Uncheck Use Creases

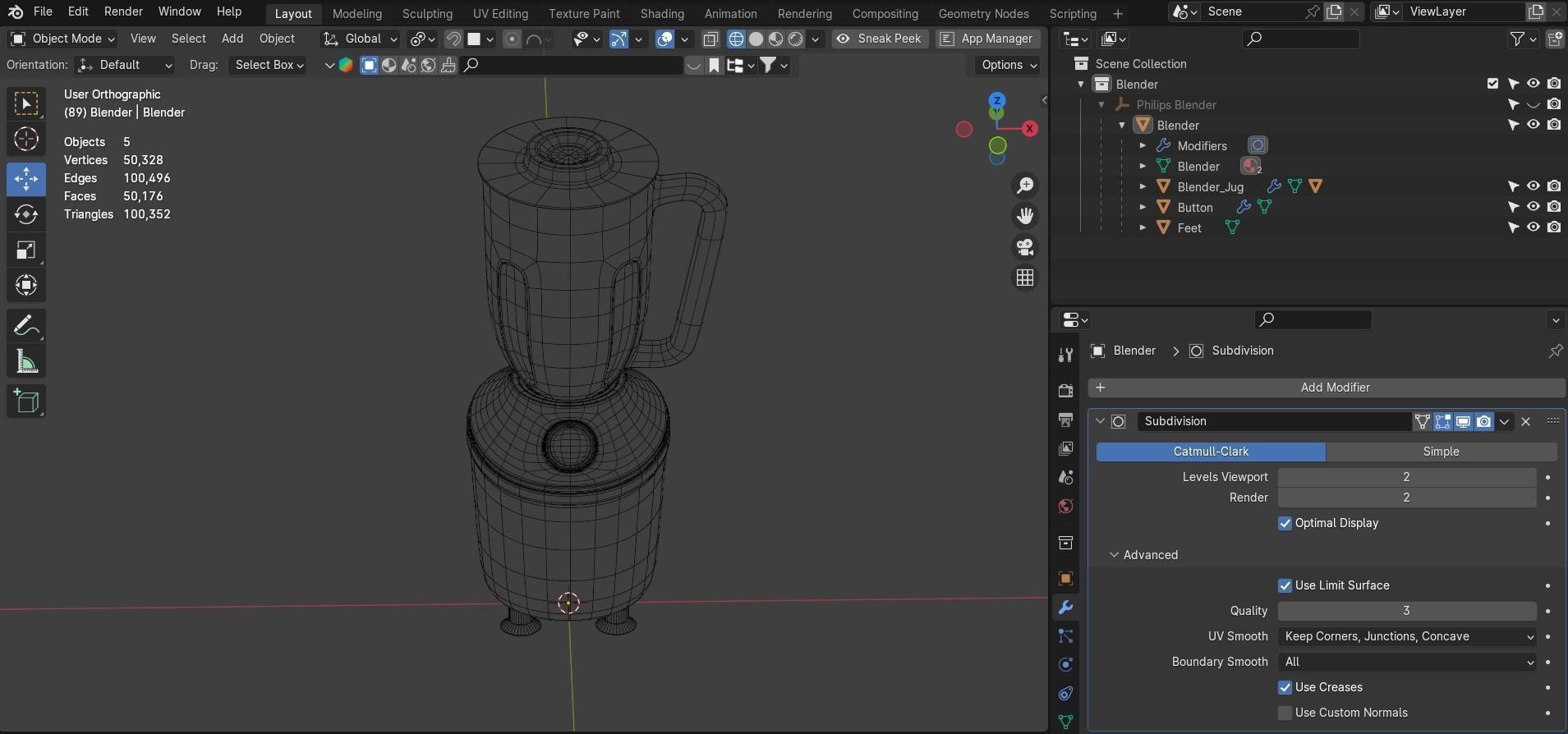point(1285,687)
